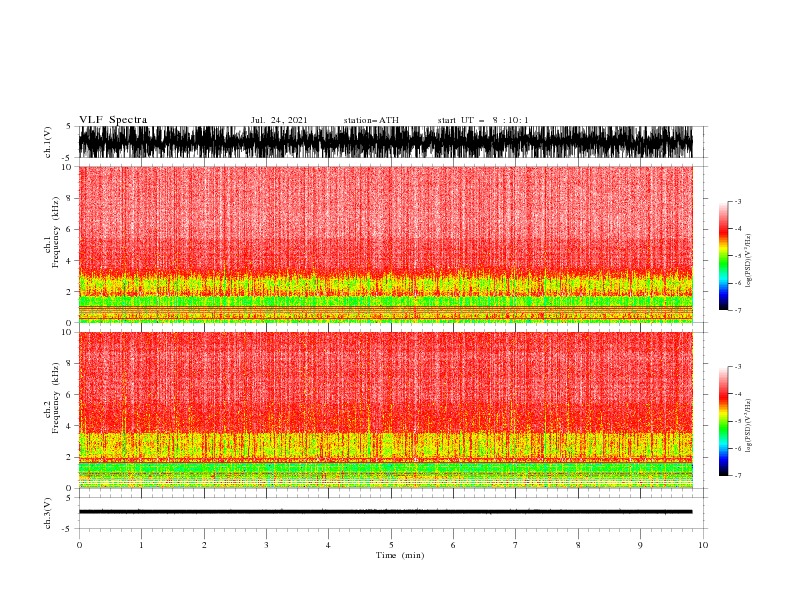The height and width of the screenshot is (612, 792).
Task: Click the ch.1 waveform plot at top
Action: [x=386, y=142]
